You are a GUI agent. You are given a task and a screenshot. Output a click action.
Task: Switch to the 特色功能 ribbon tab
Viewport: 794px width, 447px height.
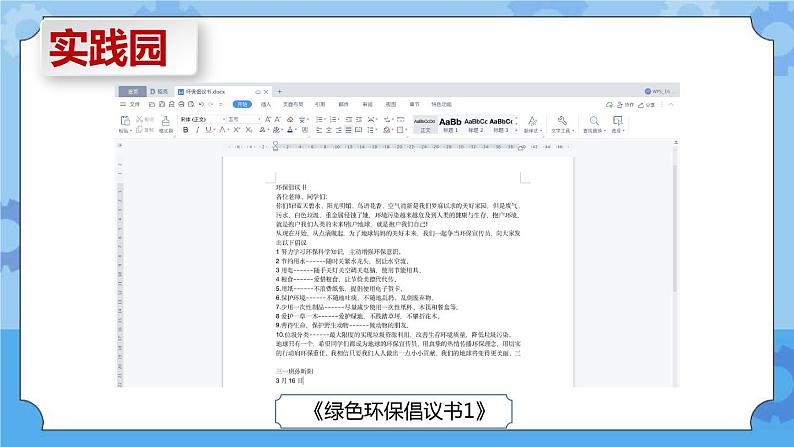[x=442, y=104]
